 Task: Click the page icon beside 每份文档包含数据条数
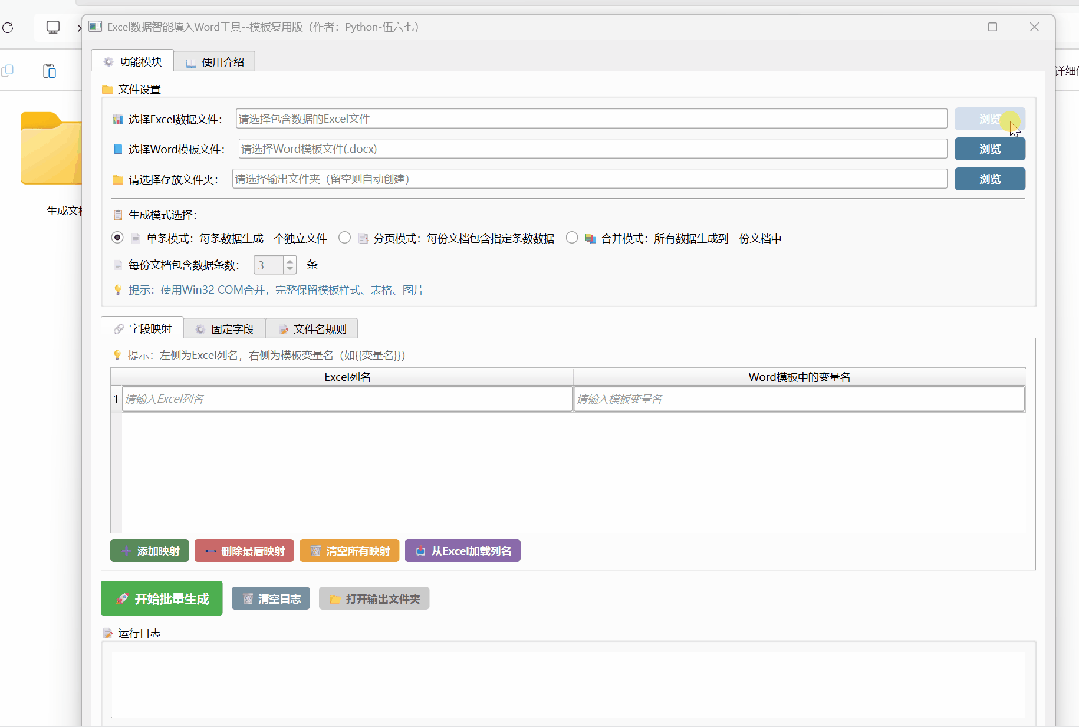118,264
